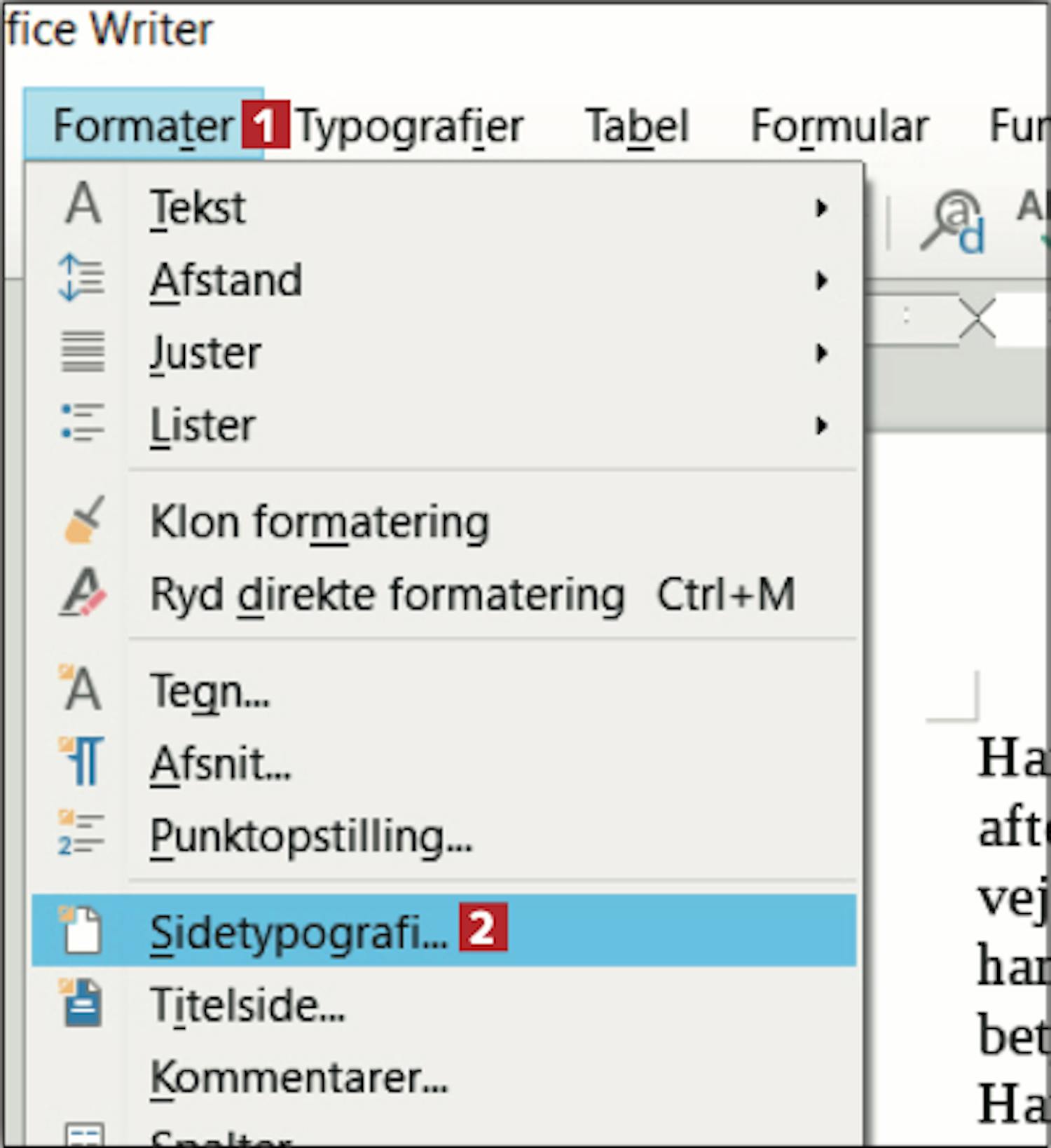This screenshot has width=1051, height=1148.
Task: Click the Punktopstilling numbering icon
Action: click(x=81, y=834)
